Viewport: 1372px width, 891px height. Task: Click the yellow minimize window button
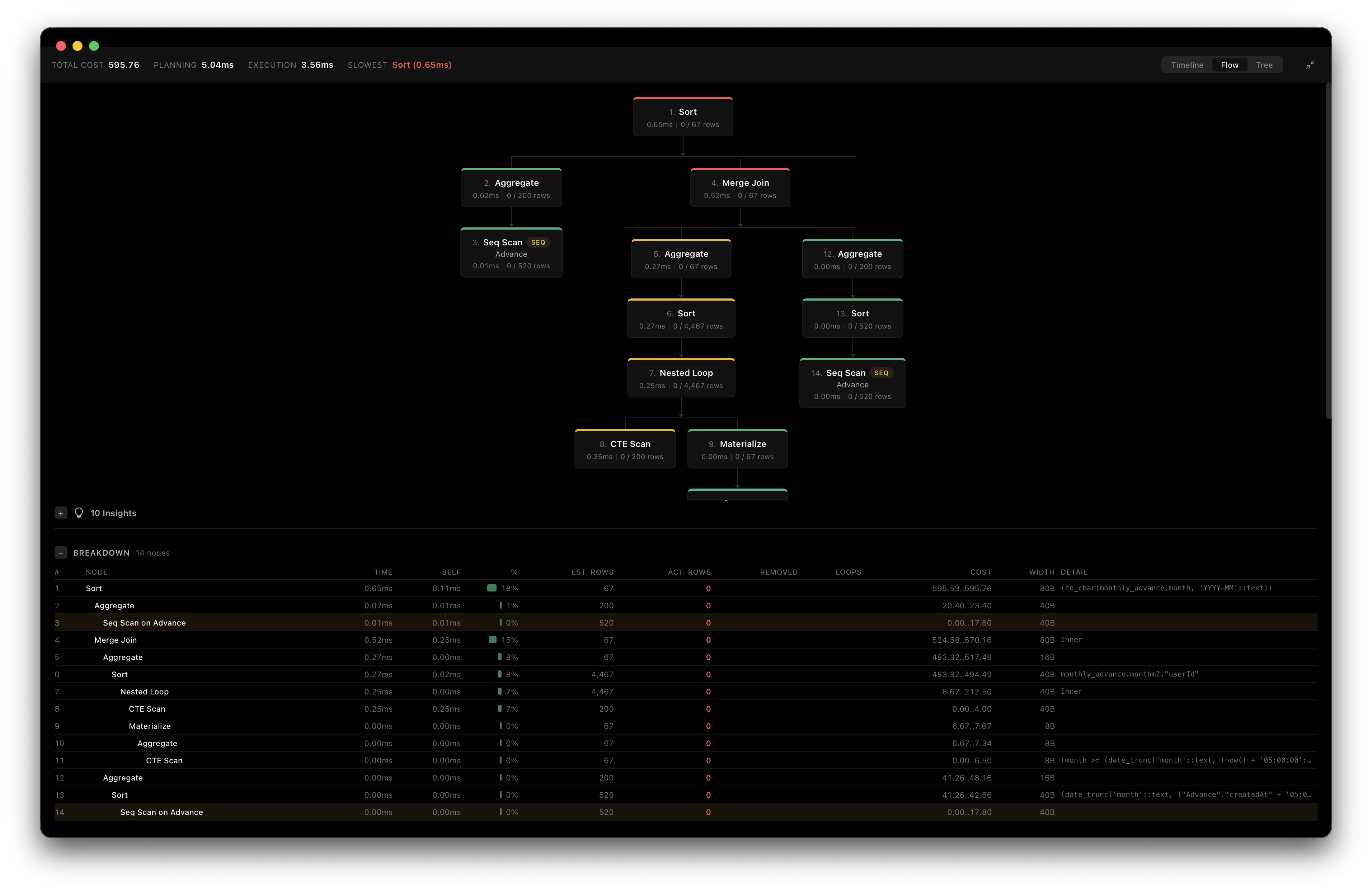pyautogui.click(x=77, y=46)
